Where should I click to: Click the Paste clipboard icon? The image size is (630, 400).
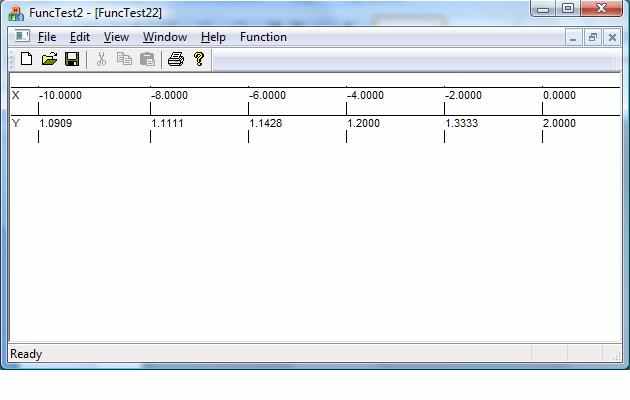pos(147,59)
